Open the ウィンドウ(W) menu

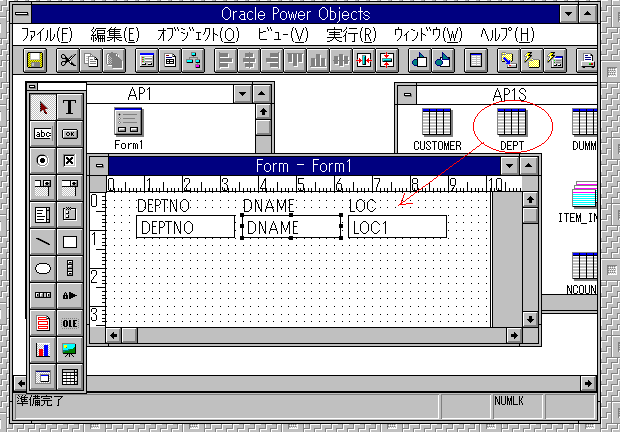(x=428, y=35)
